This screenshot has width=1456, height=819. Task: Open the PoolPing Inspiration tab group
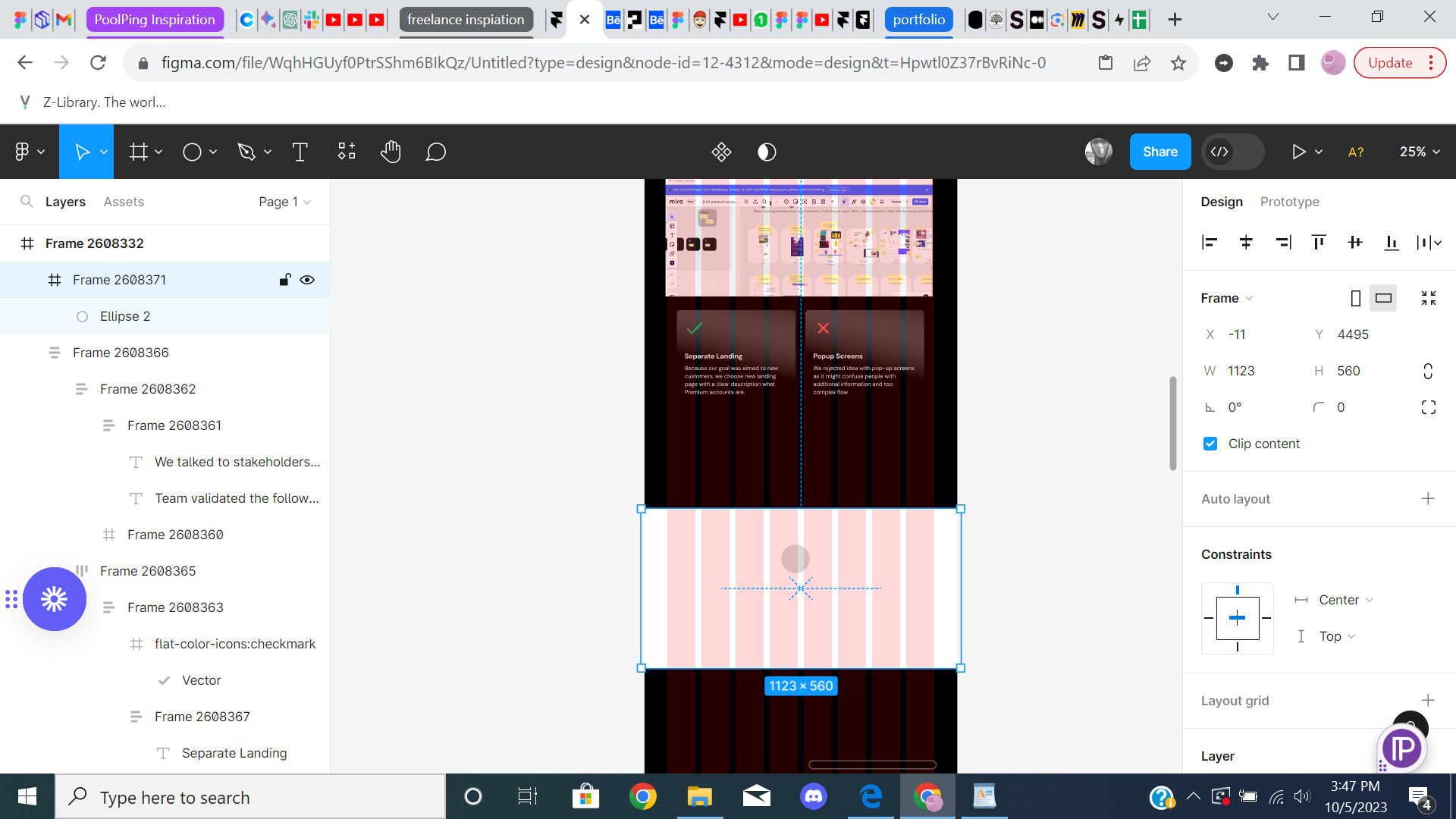point(155,20)
